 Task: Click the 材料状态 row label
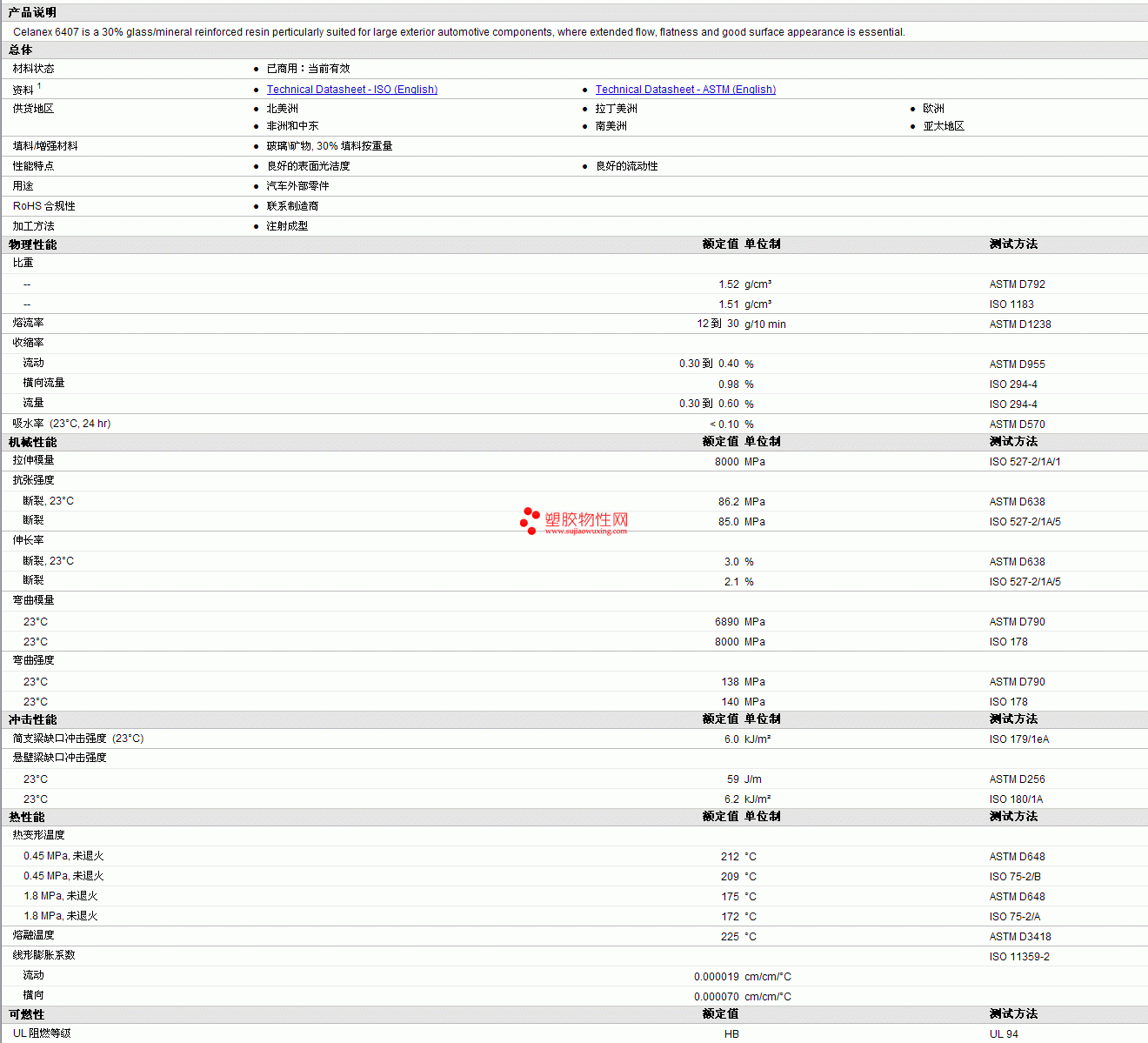tap(34, 69)
